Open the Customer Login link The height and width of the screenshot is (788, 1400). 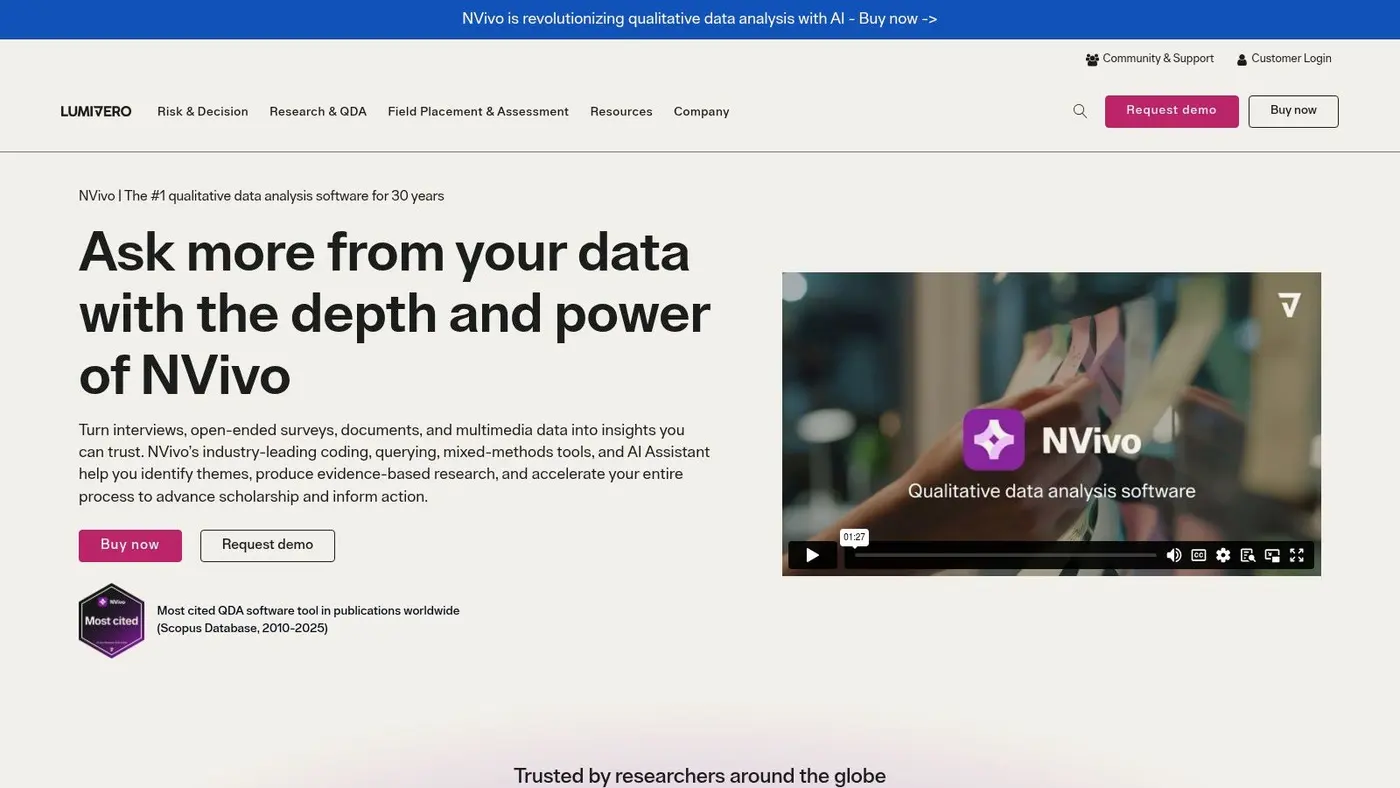click(1291, 59)
